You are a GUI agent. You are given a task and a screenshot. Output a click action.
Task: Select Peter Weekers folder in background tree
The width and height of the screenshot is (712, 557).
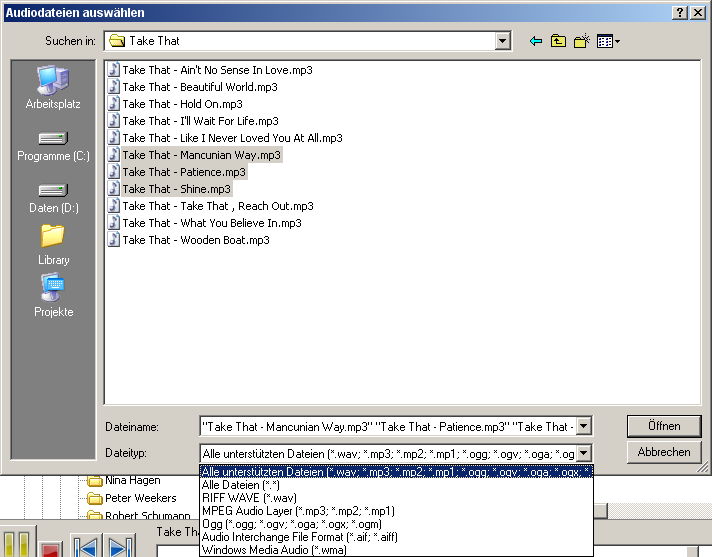tap(132, 498)
